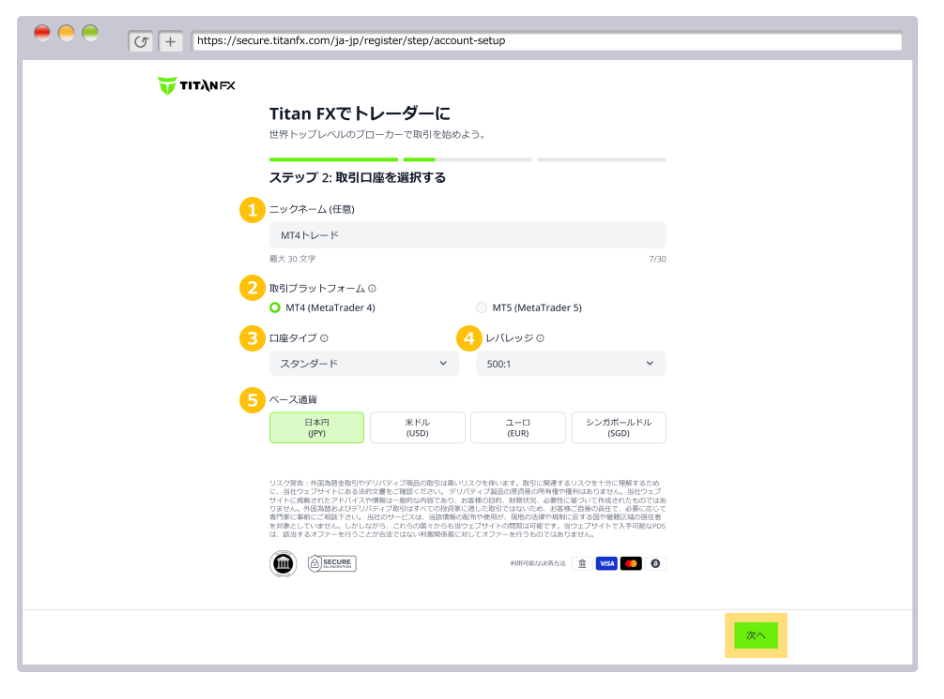Choose ユーロ (EUR) base currency
This screenshot has height=699, width=944.
tap(518, 427)
